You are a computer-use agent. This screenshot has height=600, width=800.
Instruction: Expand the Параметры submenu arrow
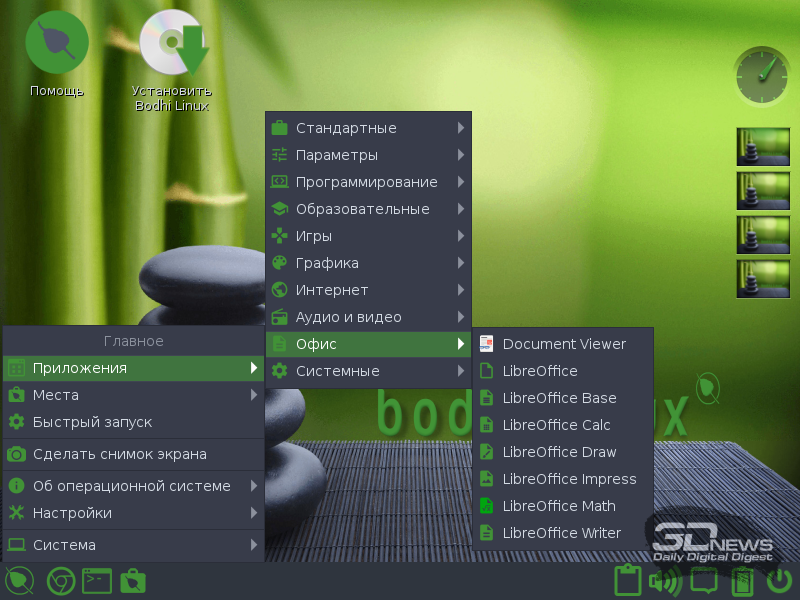click(x=461, y=155)
